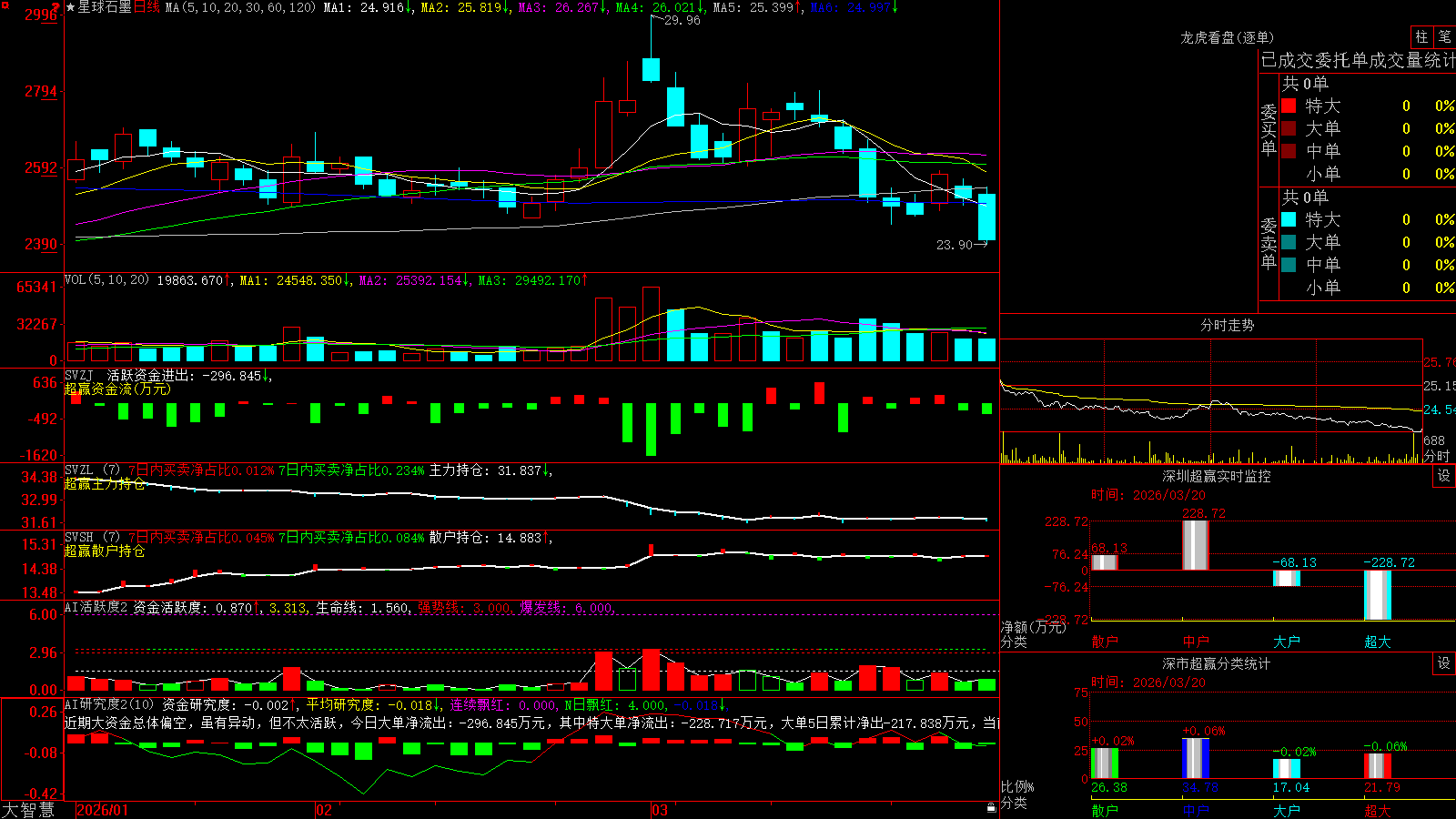Click the 21.79 超大 bar in 分类统计
1456x819 pixels.
pos(1378,766)
